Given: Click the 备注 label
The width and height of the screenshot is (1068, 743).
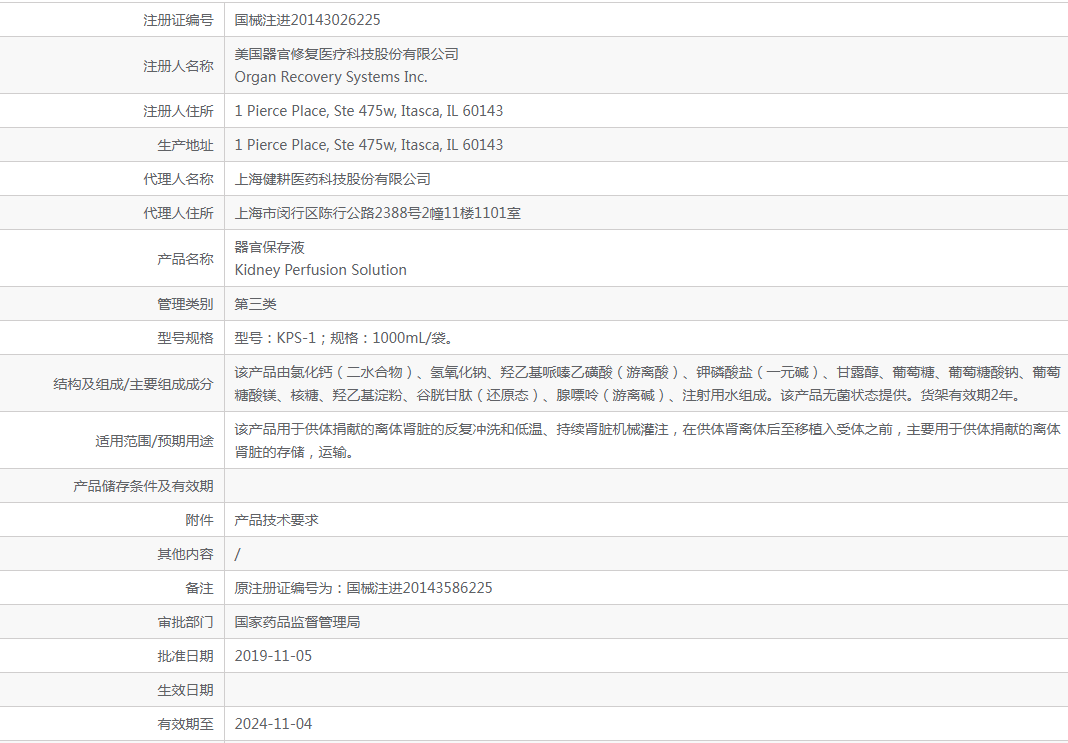Looking at the screenshot, I should point(200,588).
